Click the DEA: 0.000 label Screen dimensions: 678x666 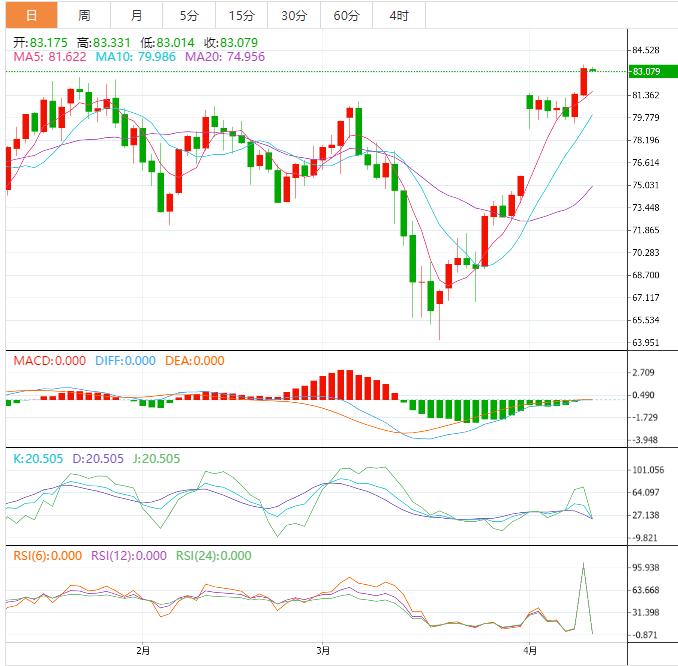pos(196,361)
